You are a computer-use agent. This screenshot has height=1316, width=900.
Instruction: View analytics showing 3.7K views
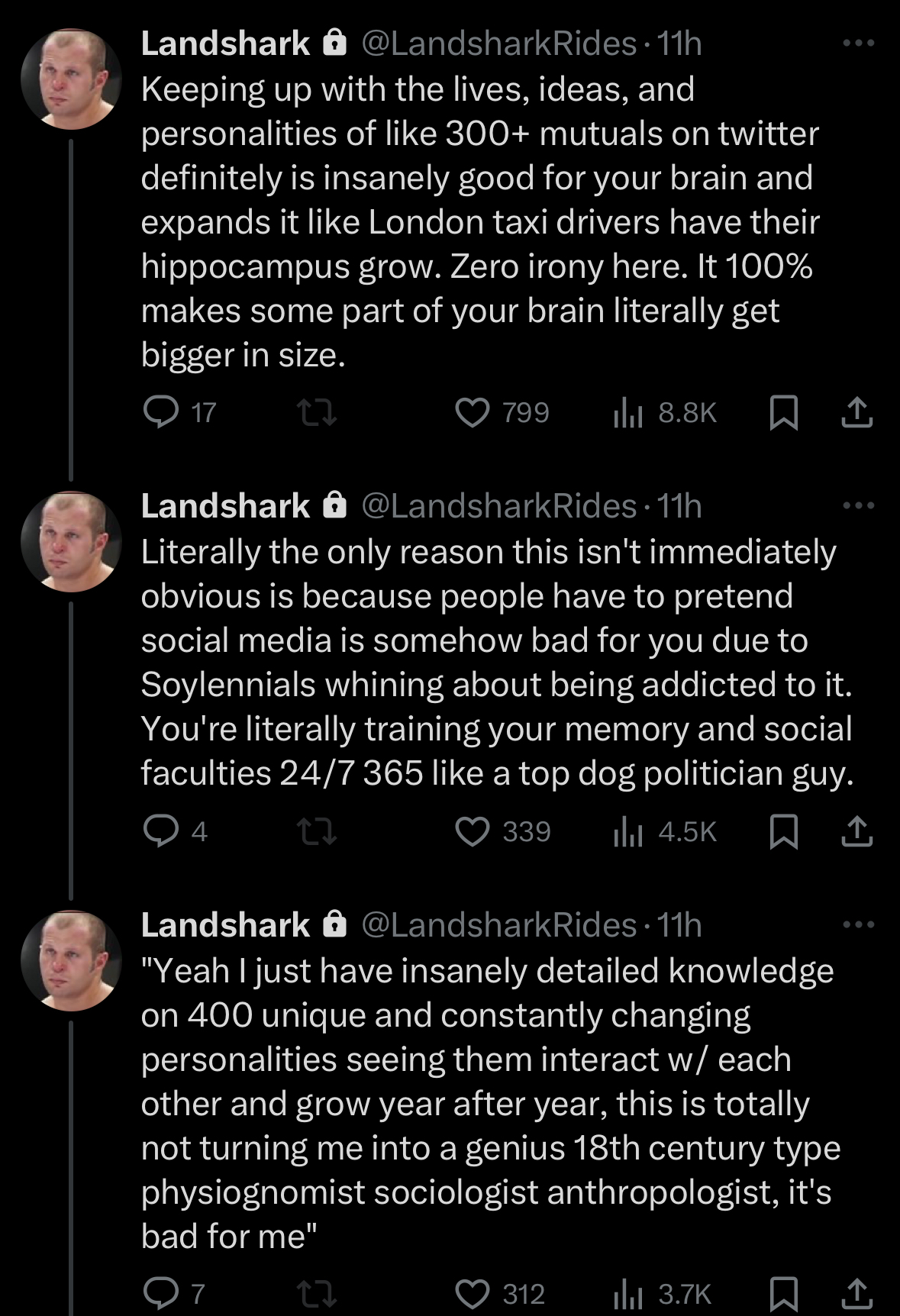[662, 1294]
